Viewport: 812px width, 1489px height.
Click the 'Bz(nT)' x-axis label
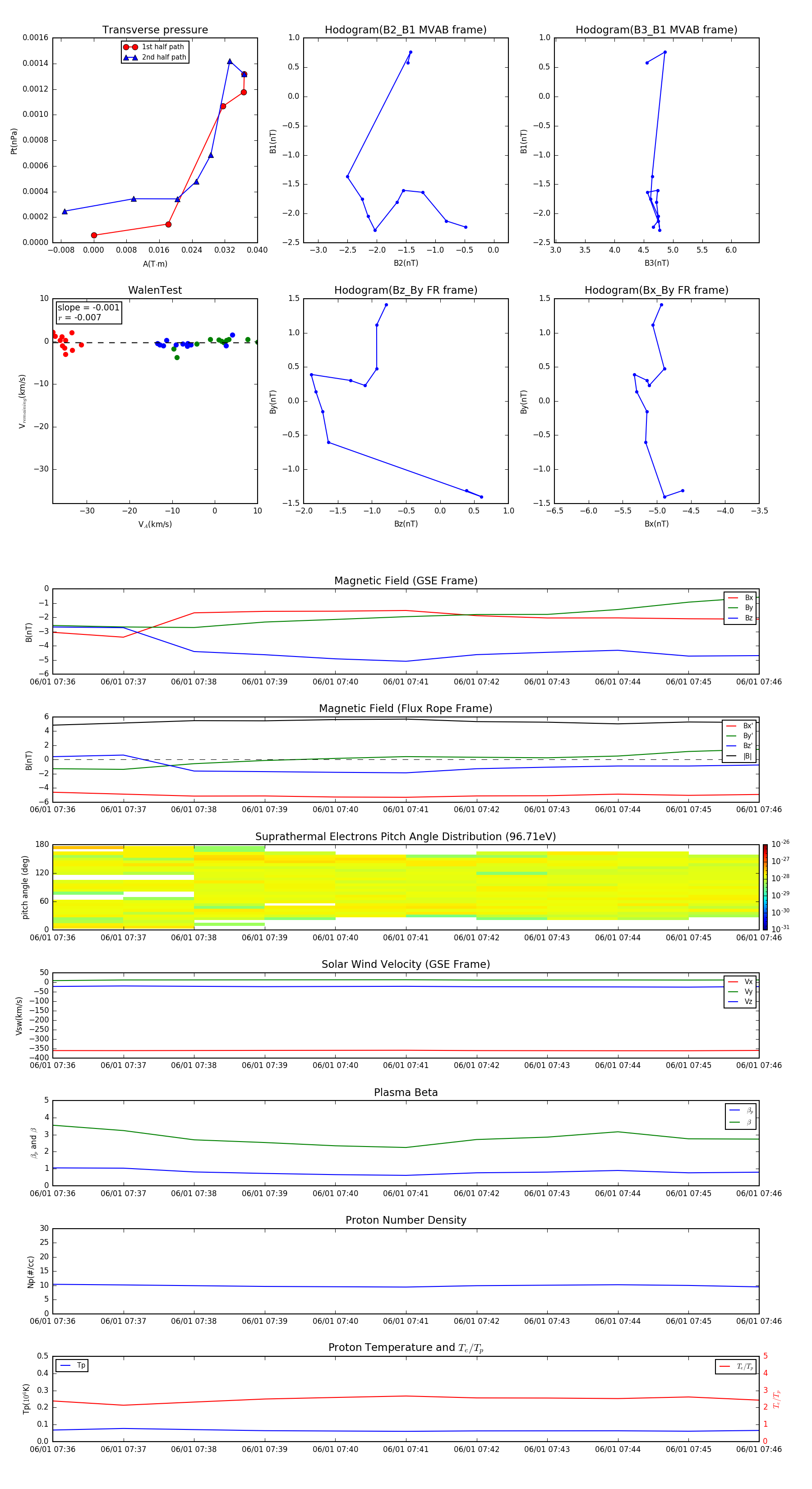point(406,524)
